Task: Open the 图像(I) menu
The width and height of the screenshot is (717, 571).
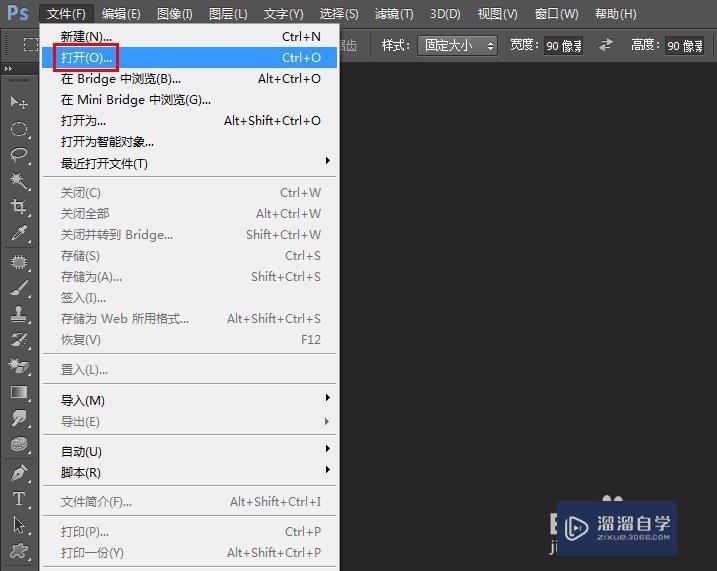Action: 174,14
